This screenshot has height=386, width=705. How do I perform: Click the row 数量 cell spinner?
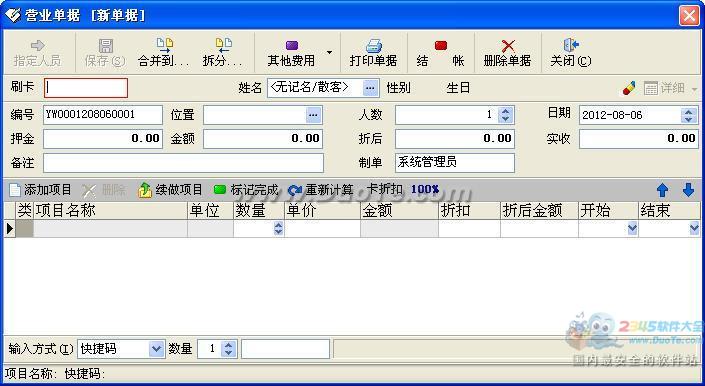click(278, 229)
